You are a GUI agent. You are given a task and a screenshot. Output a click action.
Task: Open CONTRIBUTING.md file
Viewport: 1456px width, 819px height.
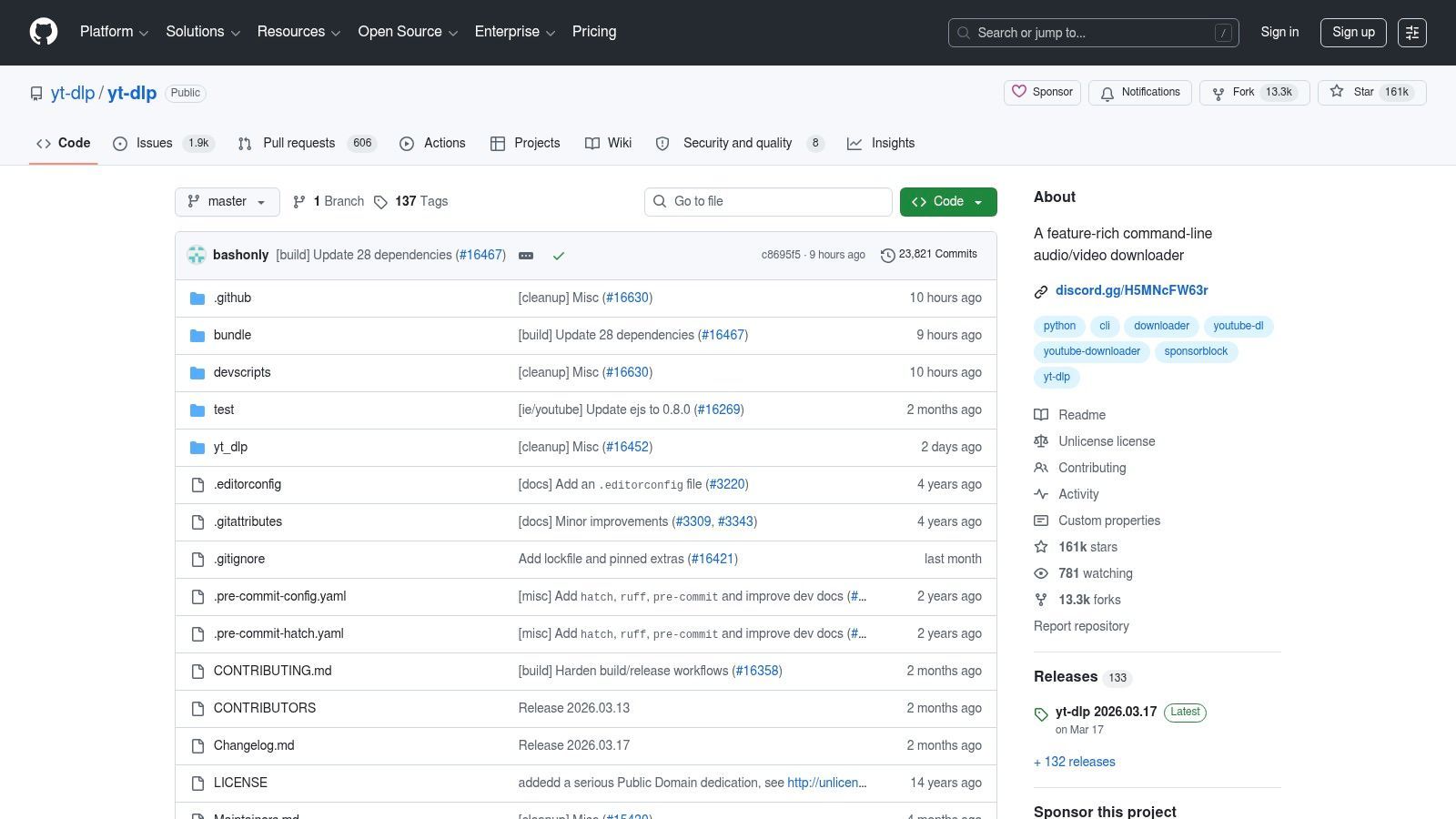(x=273, y=671)
